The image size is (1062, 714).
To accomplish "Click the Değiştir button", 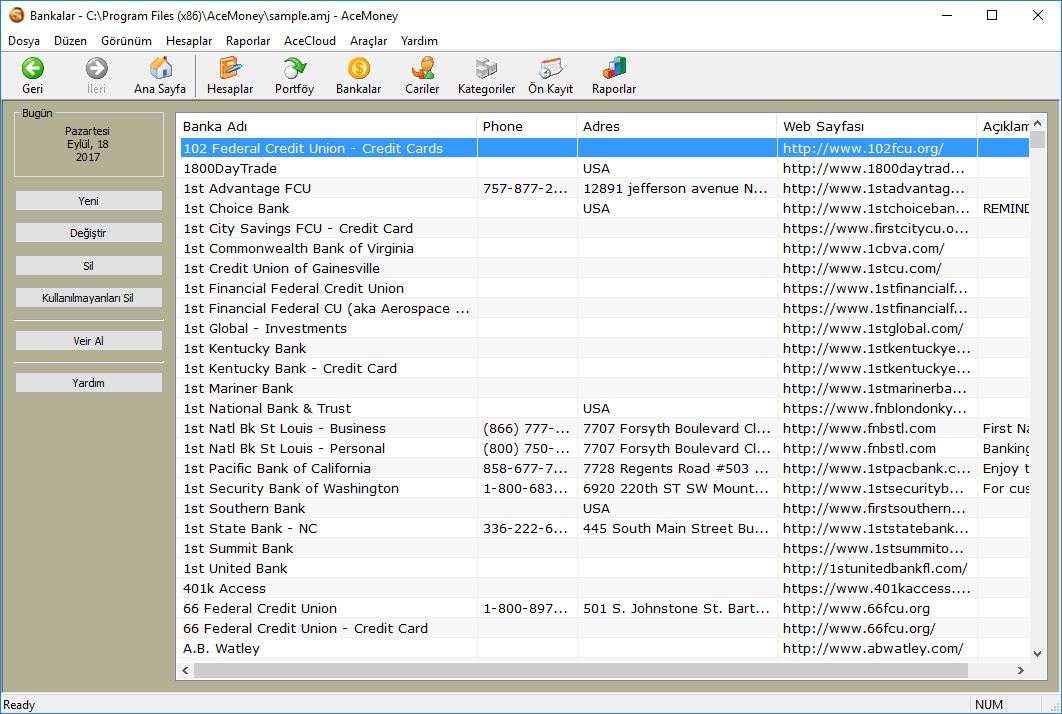I will [89, 233].
